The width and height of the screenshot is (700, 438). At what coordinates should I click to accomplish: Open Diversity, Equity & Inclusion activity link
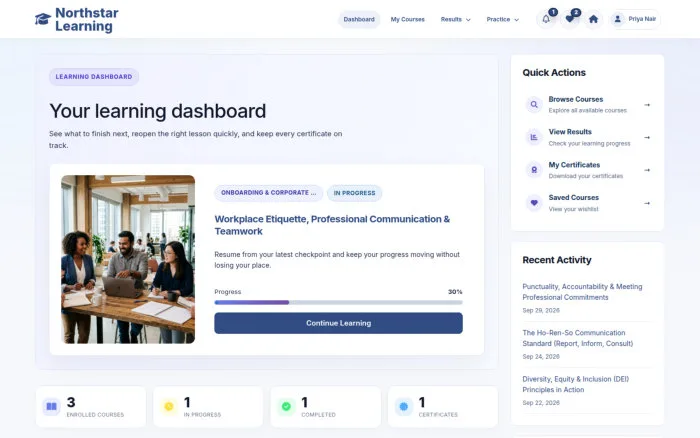pyautogui.click(x=575, y=384)
